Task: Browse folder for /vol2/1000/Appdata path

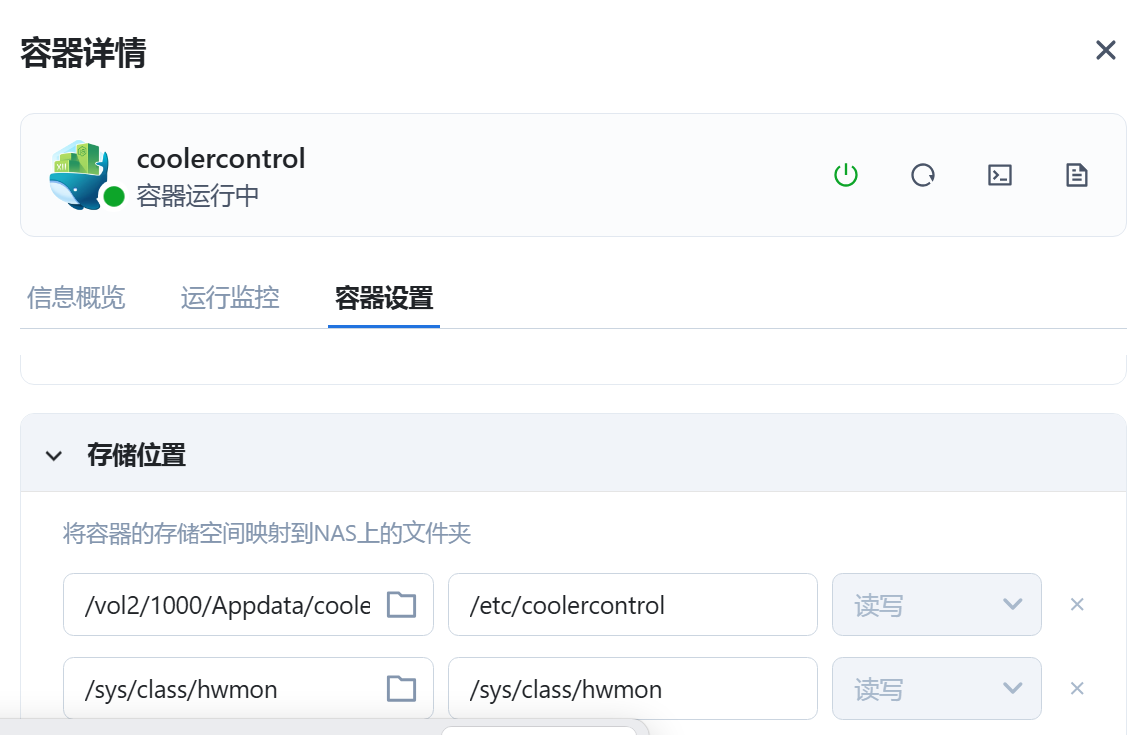Action: tap(401, 605)
